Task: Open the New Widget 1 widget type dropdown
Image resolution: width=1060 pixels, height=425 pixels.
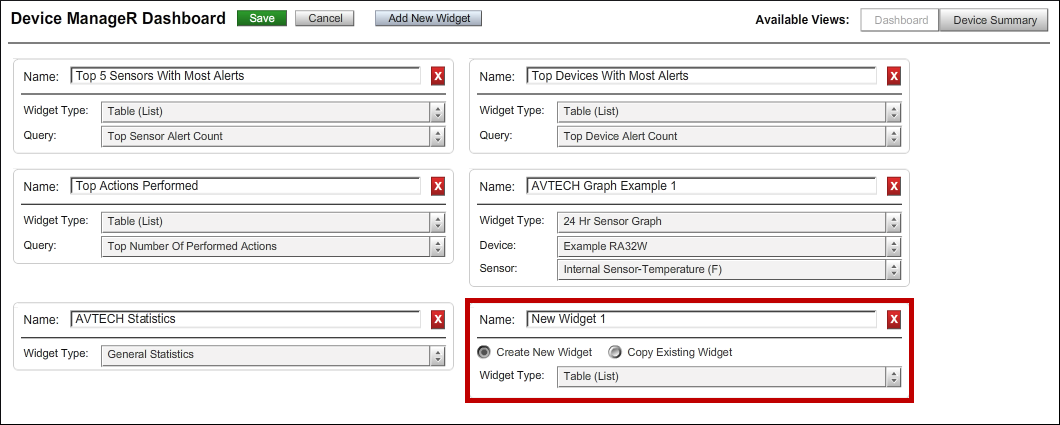Action: pos(728,377)
